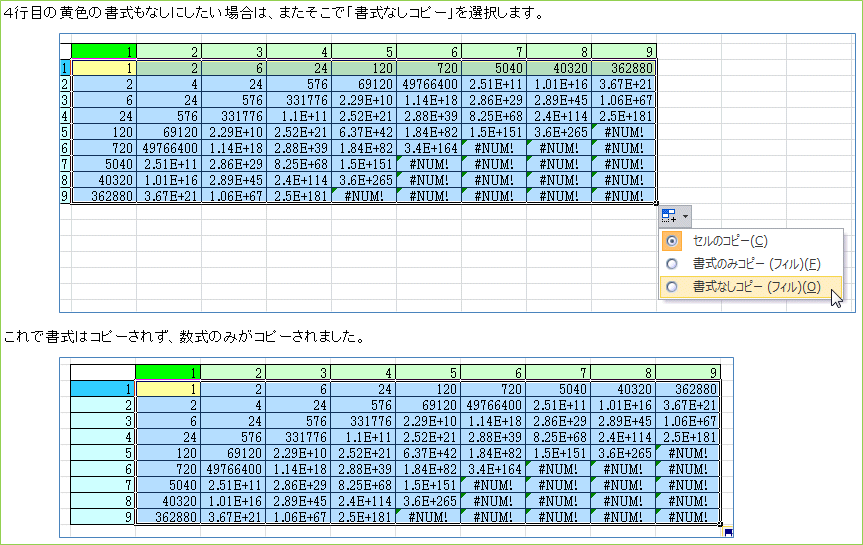Viewport: 863px width, 545px height.
Task: Expand the Auto Fill Options dropdown arrow
Action: point(685,216)
